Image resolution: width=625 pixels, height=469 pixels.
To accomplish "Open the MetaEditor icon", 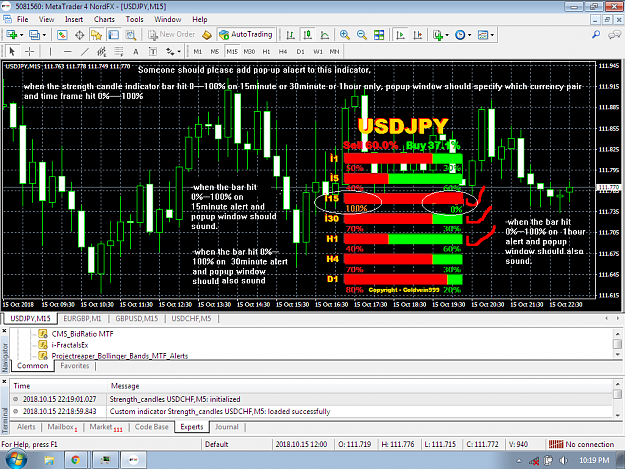I will [206, 35].
